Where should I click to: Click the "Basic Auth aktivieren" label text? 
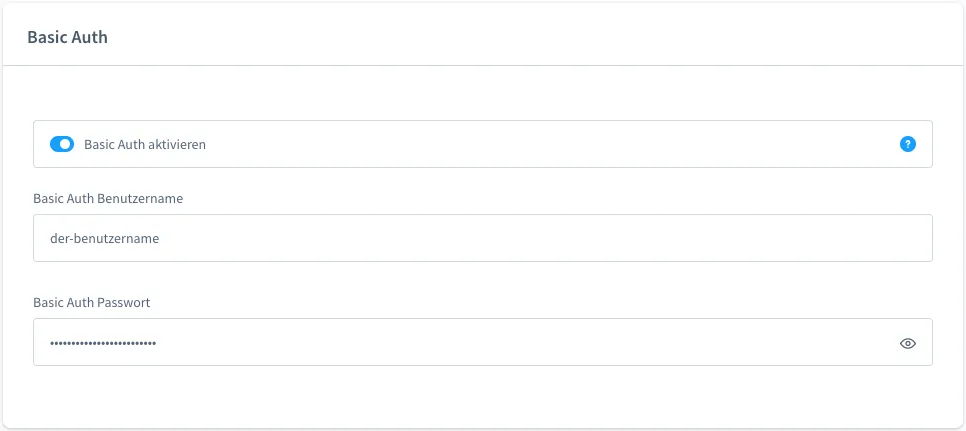click(145, 144)
